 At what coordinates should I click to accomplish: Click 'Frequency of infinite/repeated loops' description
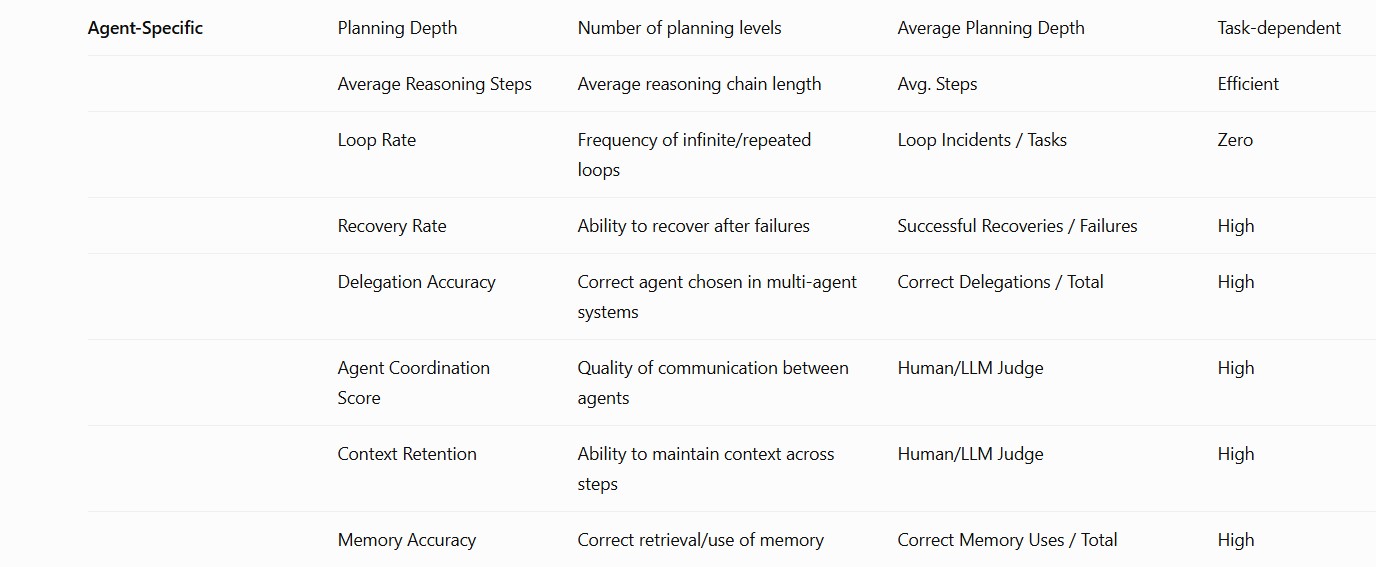695,155
